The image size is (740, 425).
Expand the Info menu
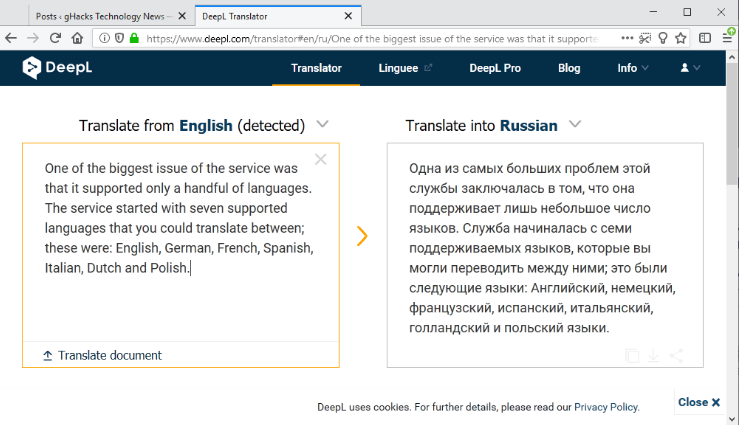coord(633,68)
